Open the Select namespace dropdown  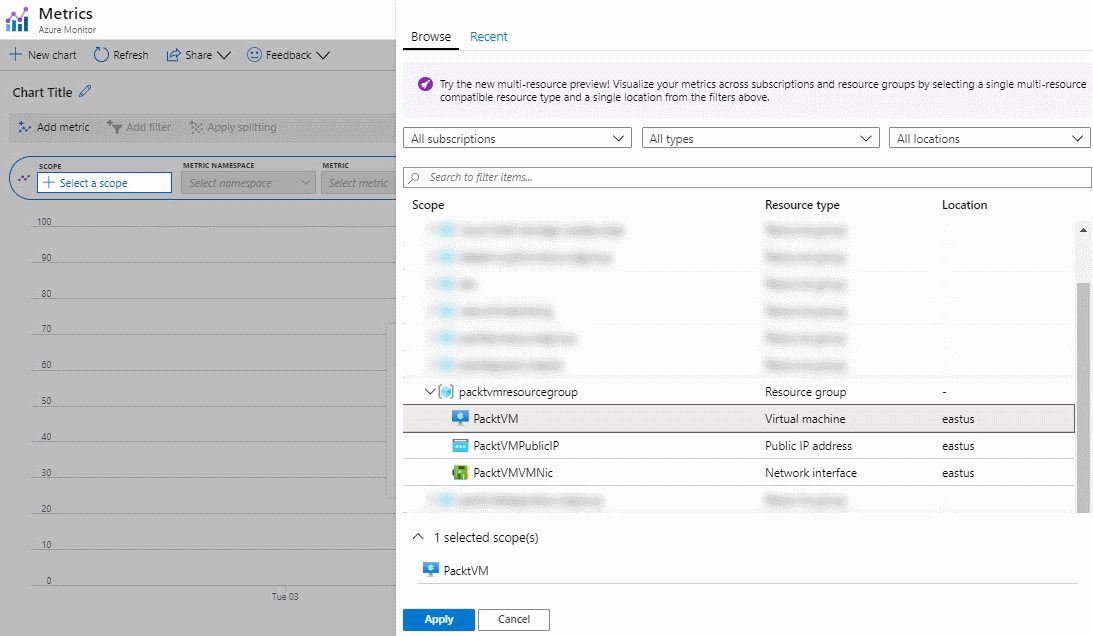(x=248, y=183)
